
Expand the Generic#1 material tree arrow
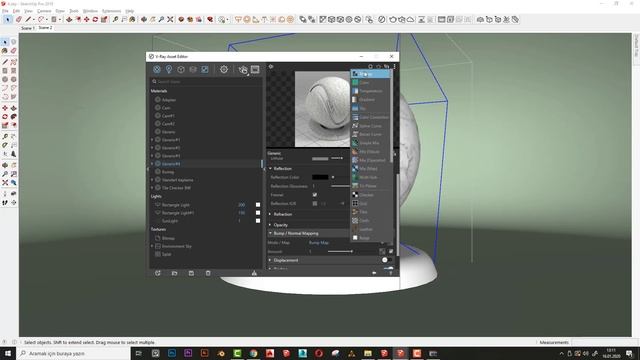click(x=152, y=140)
